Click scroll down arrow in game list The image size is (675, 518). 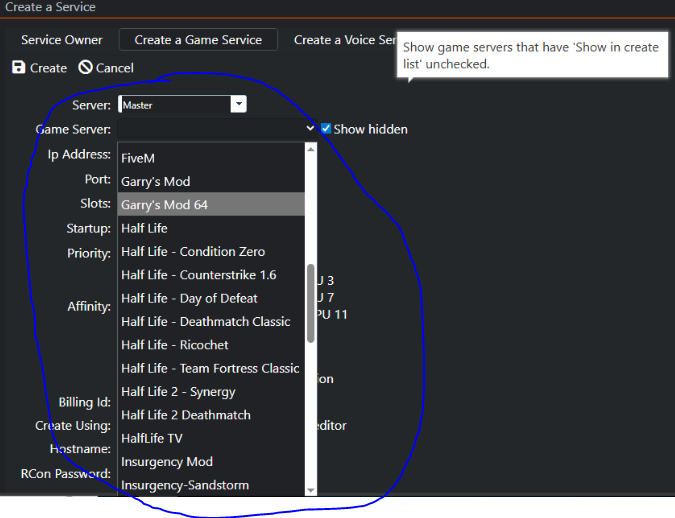tap(311, 489)
